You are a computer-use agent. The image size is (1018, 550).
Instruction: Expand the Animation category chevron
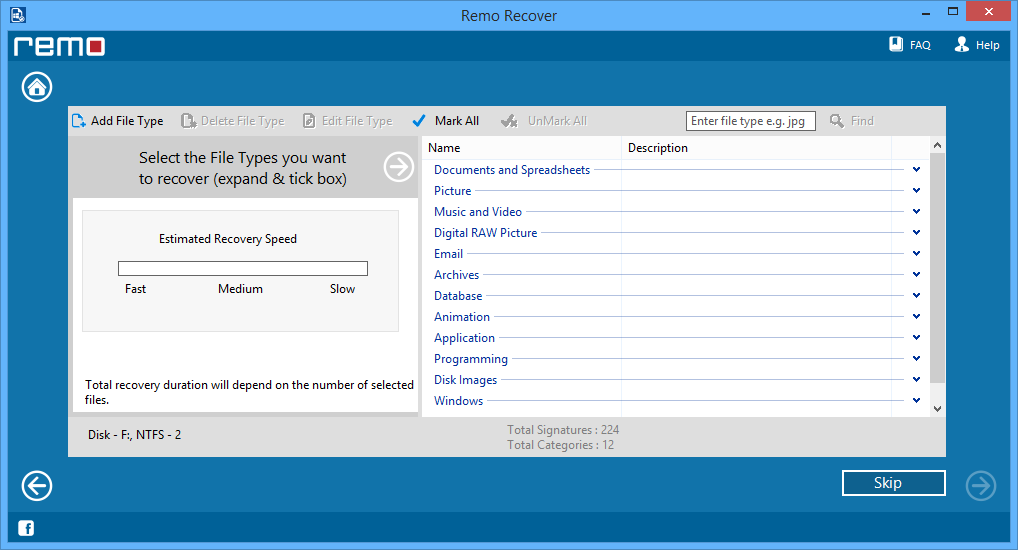[x=916, y=316]
